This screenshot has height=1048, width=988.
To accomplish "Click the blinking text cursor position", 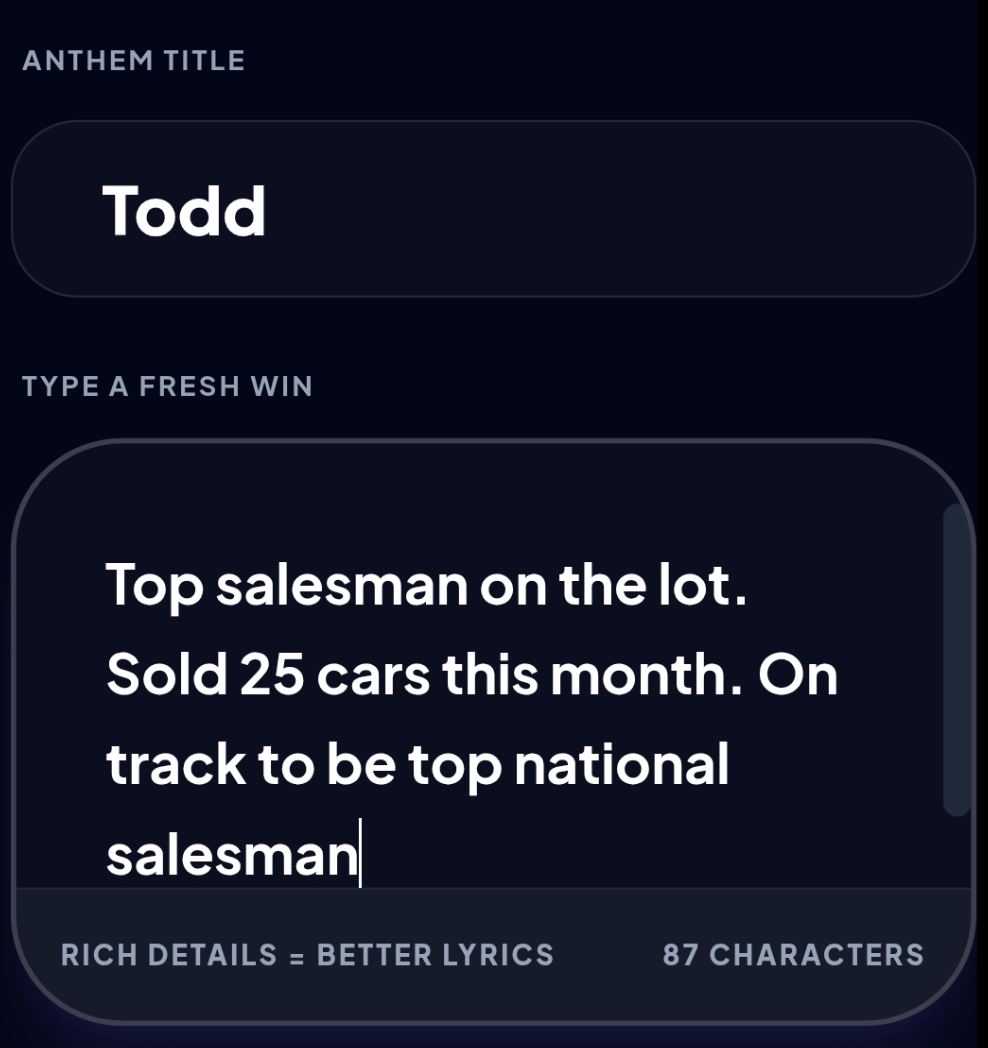I will [362, 855].
